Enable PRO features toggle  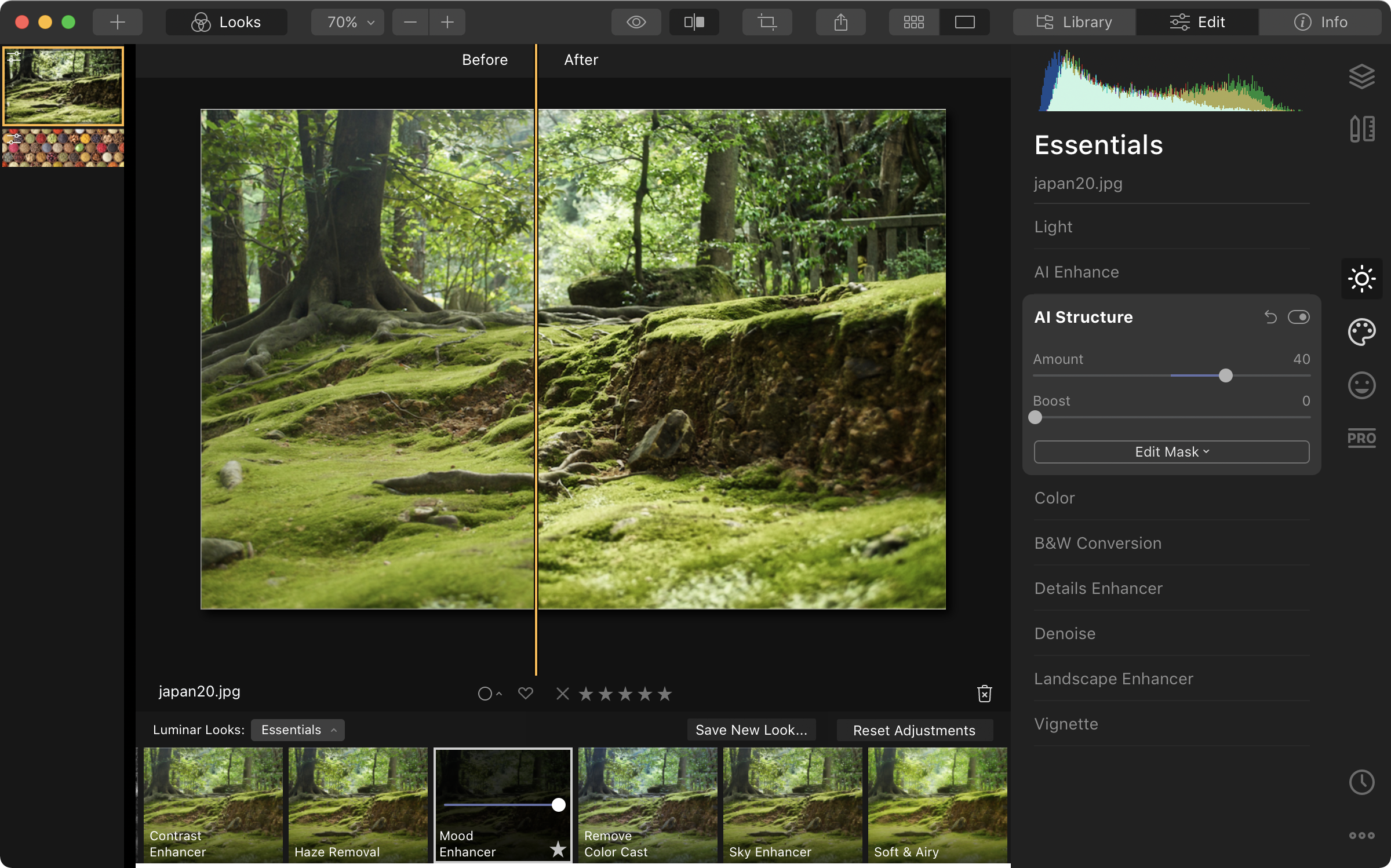point(1361,438)
